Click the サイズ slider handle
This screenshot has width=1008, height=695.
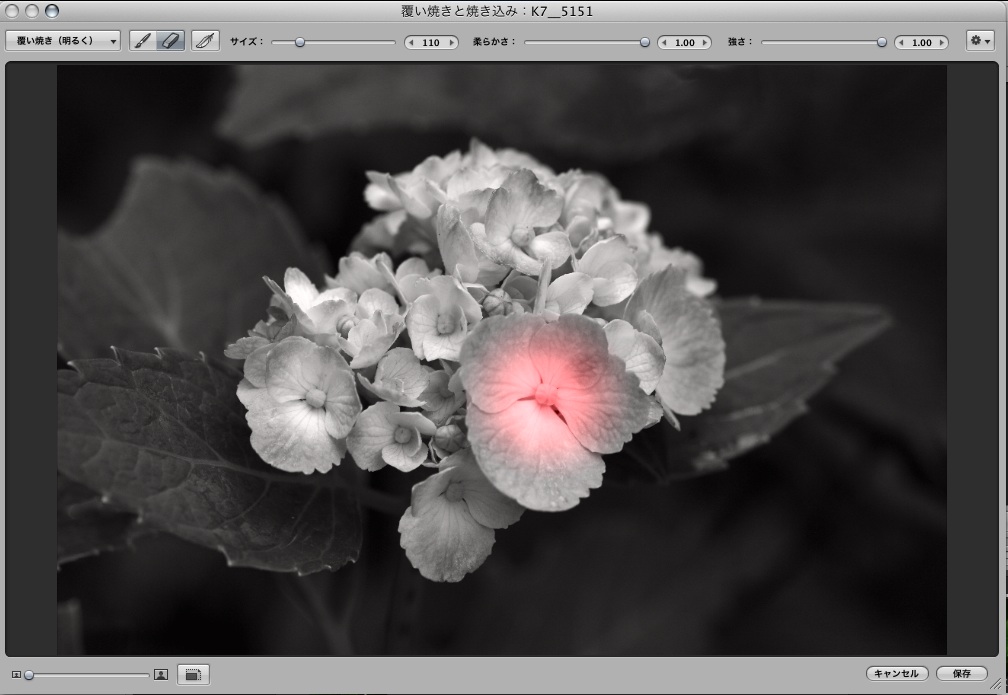tap(299, 42)
